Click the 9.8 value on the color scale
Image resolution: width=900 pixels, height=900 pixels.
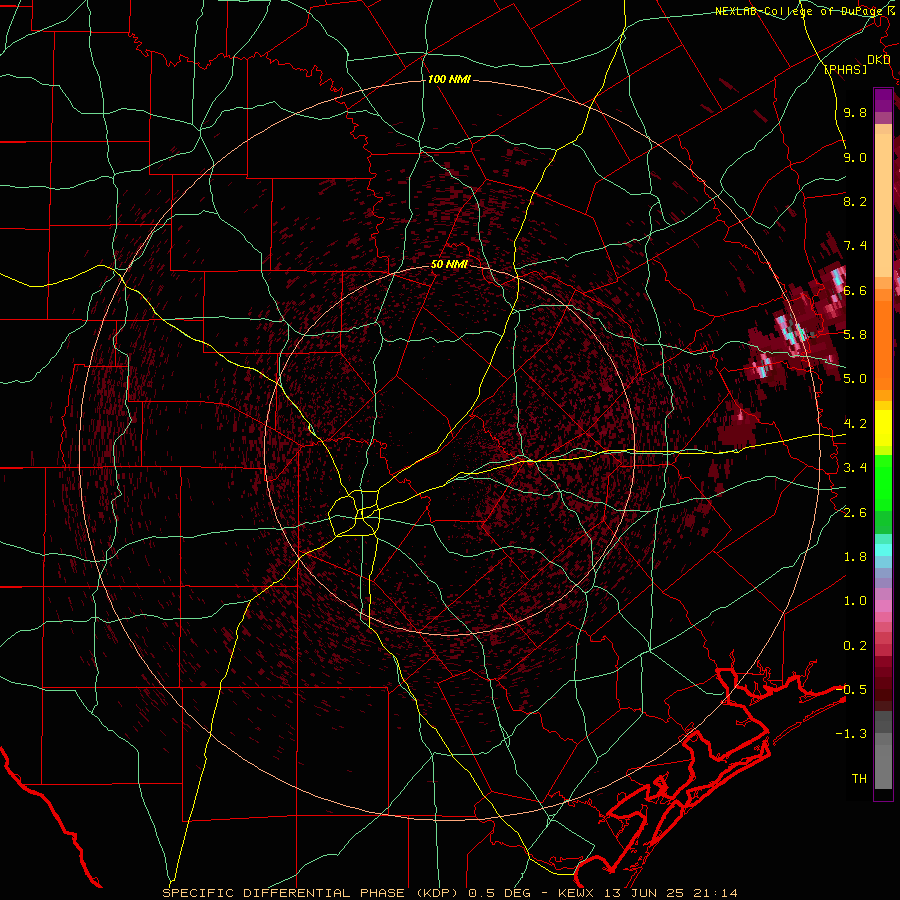click(x=855, y=112)
